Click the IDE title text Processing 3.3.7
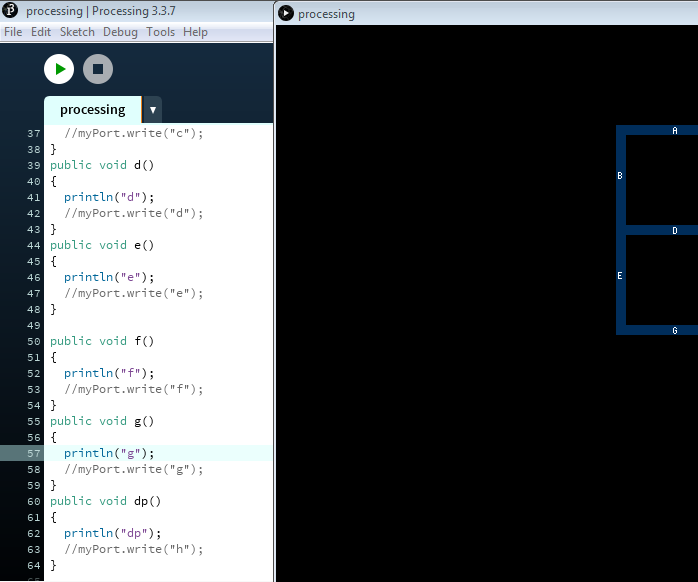 click(x=134, y=11)
